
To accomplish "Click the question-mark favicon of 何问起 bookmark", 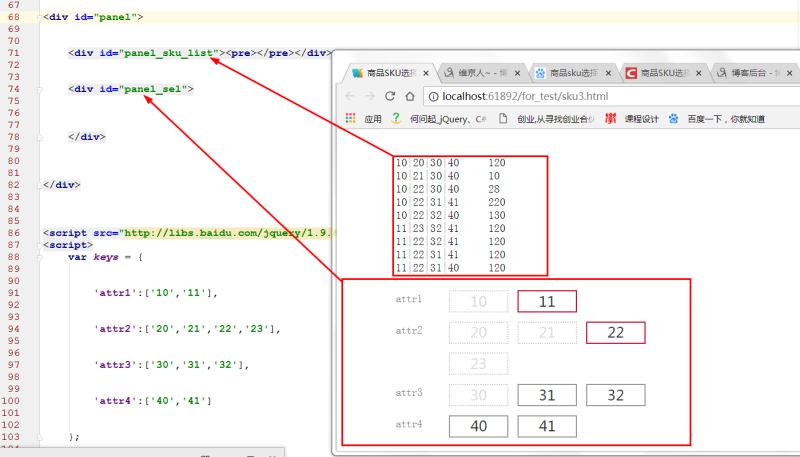I will click(396, 118).
